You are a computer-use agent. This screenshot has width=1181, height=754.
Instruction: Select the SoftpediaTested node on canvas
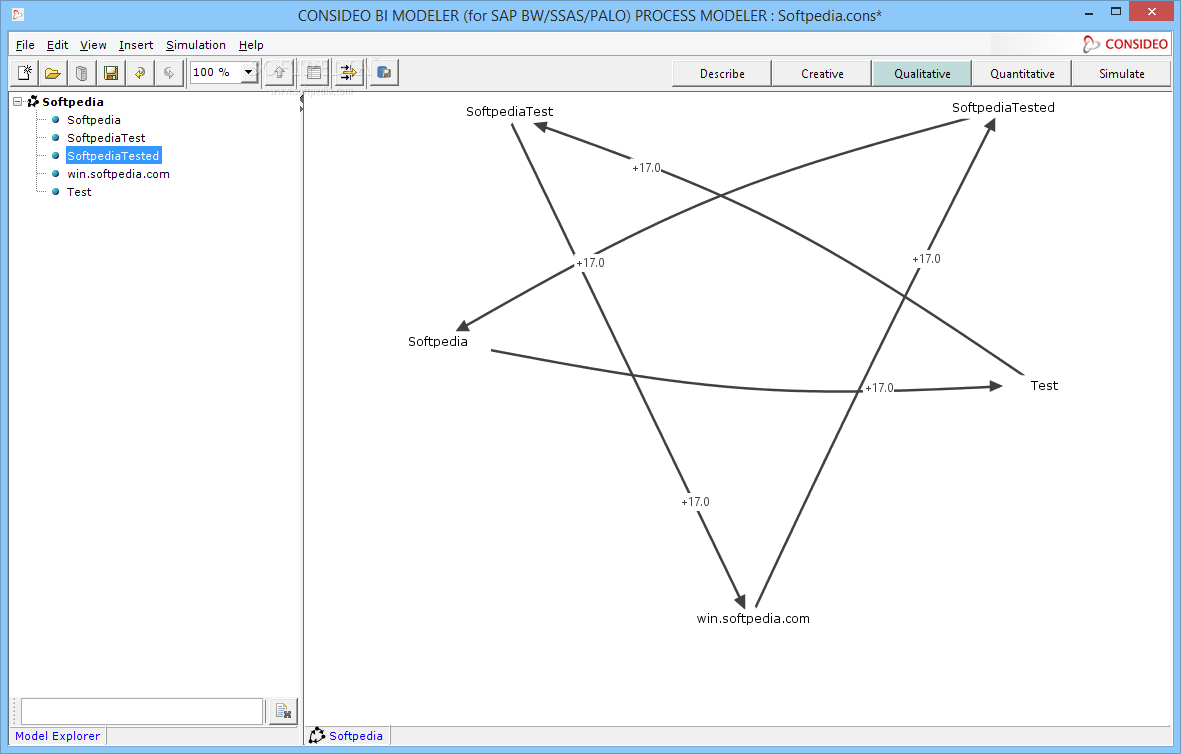click(1003, 108)
